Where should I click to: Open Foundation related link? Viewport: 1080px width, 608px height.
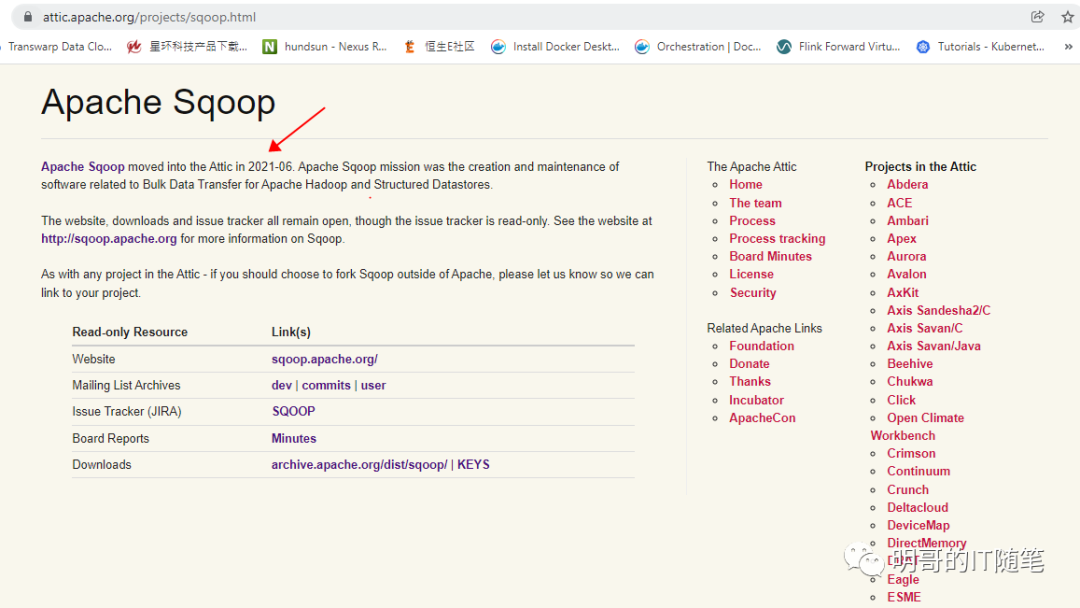point(762,346)
